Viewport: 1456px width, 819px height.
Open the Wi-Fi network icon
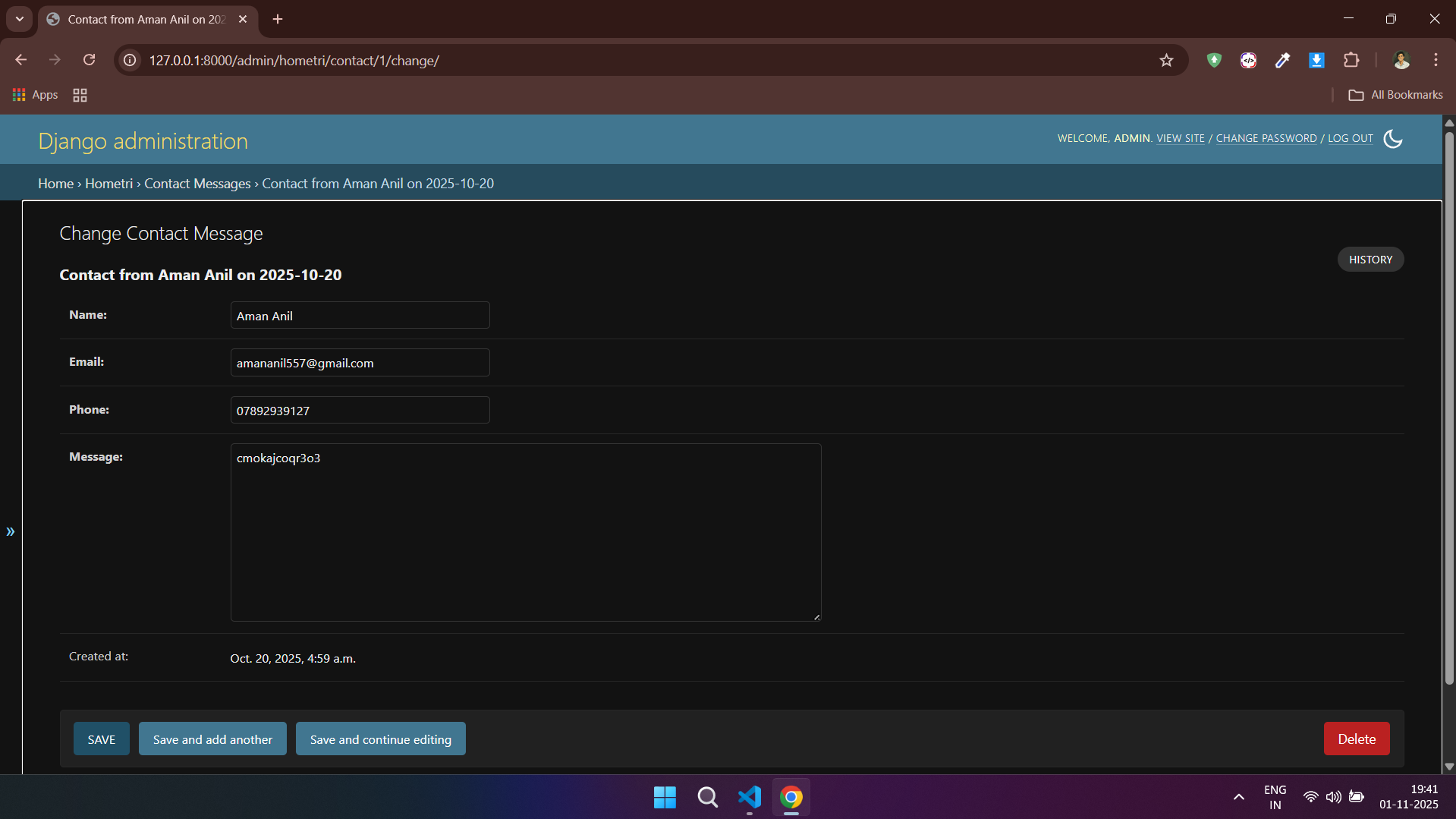pos(1310,797)
